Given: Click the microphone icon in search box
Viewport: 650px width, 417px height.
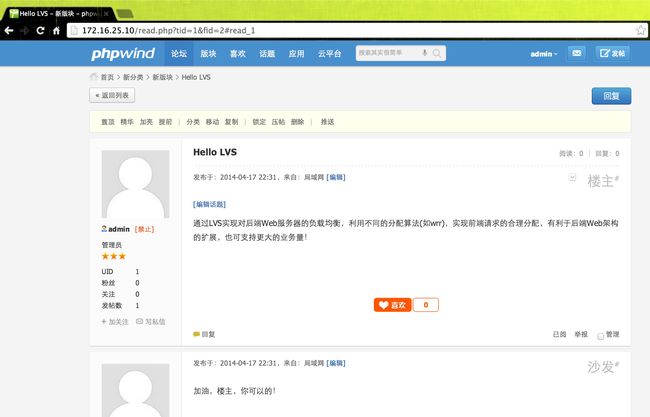Looking at the screenshot, I should tap(424, 53).
